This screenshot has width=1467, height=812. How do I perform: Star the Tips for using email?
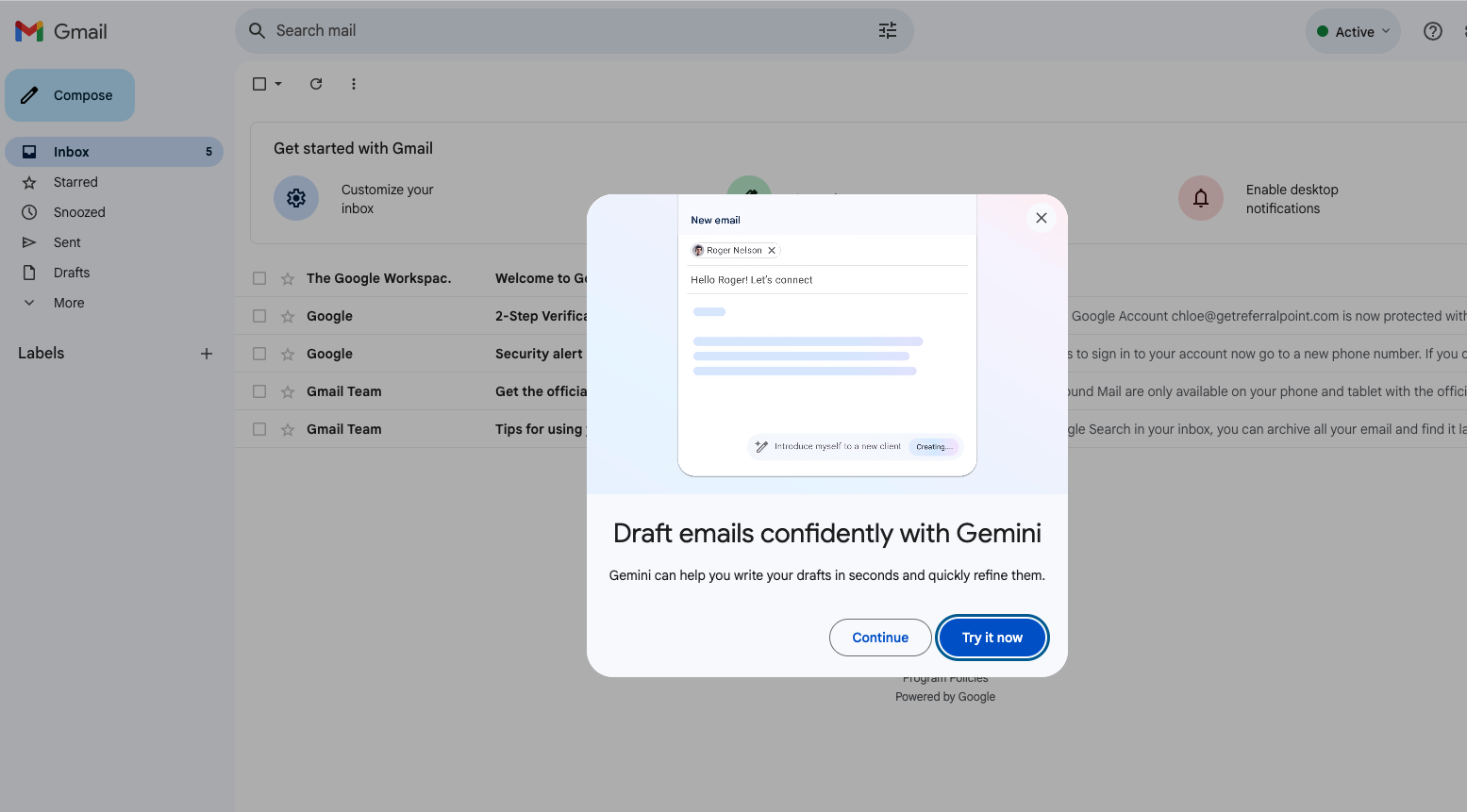[288, 429]
